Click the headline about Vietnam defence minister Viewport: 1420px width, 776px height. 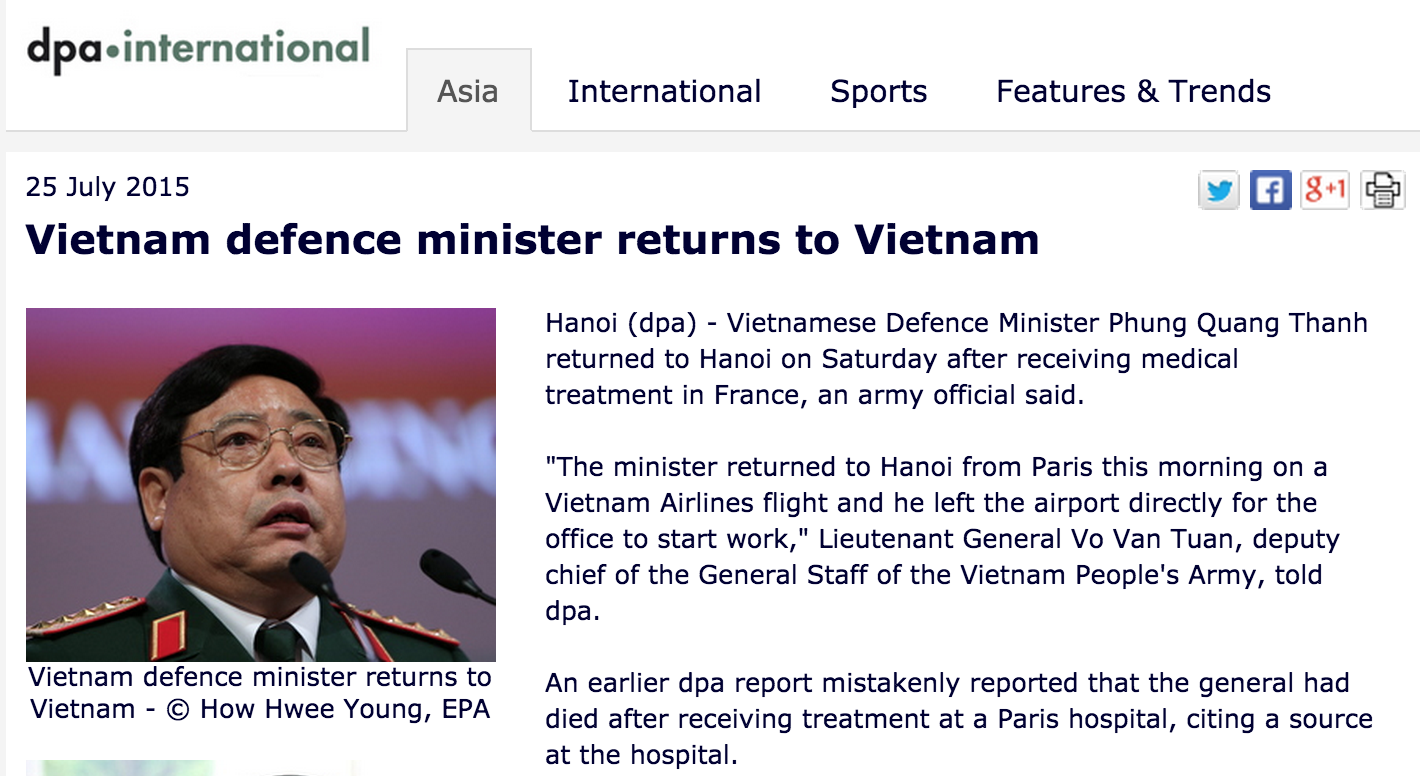point(532,240)
